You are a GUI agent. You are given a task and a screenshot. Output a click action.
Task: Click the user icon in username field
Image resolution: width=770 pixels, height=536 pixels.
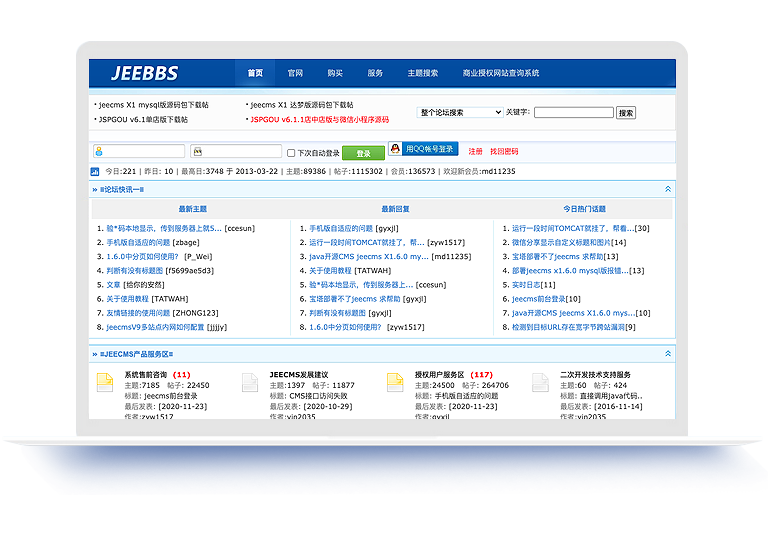pos(99,152)
